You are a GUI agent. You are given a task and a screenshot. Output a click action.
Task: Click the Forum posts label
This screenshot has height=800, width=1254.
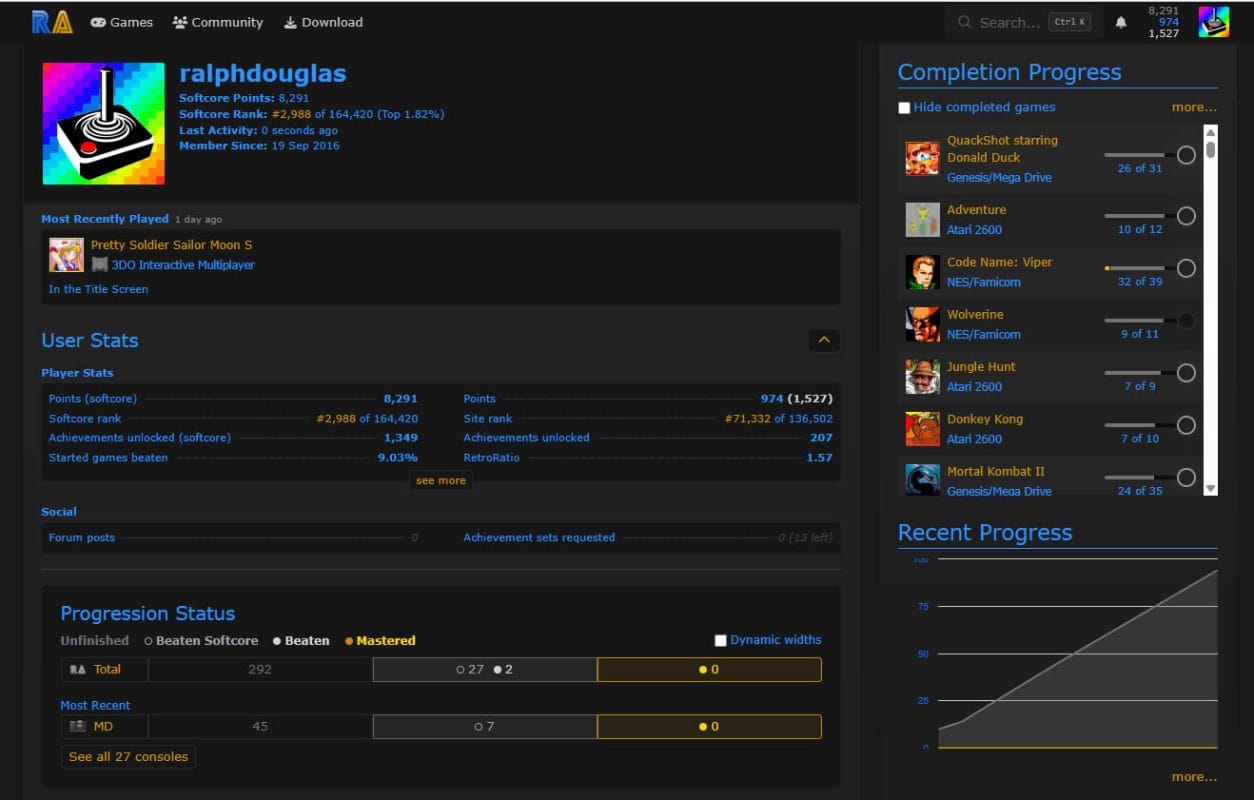point(82,538)
